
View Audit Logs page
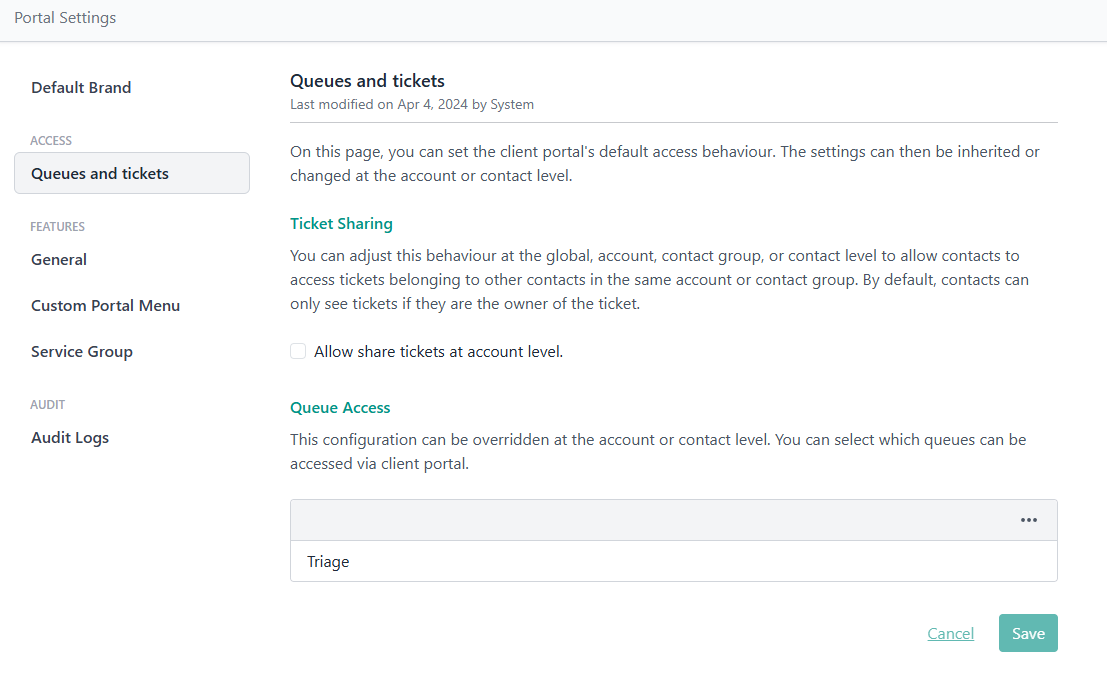coord(70,438)
